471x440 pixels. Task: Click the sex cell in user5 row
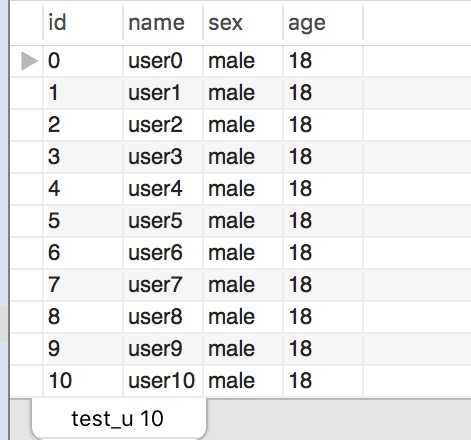coord(243,221)
